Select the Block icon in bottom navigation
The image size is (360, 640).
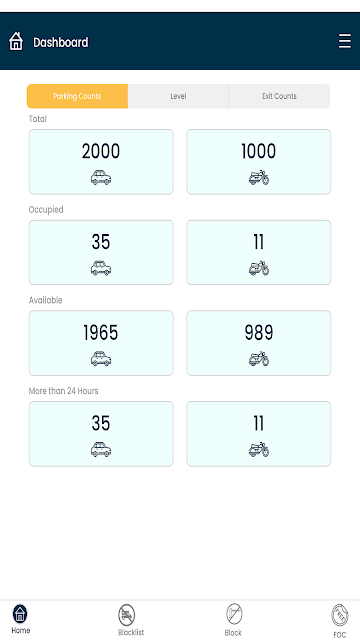click(x=234, y=614)
